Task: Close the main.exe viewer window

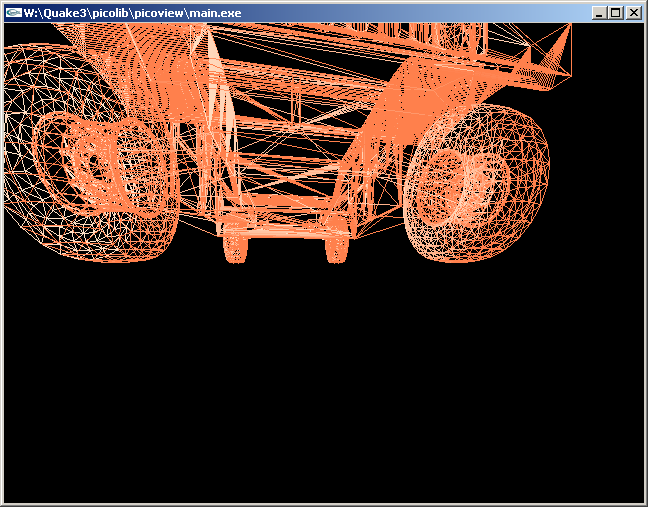Action: (632, 13)
